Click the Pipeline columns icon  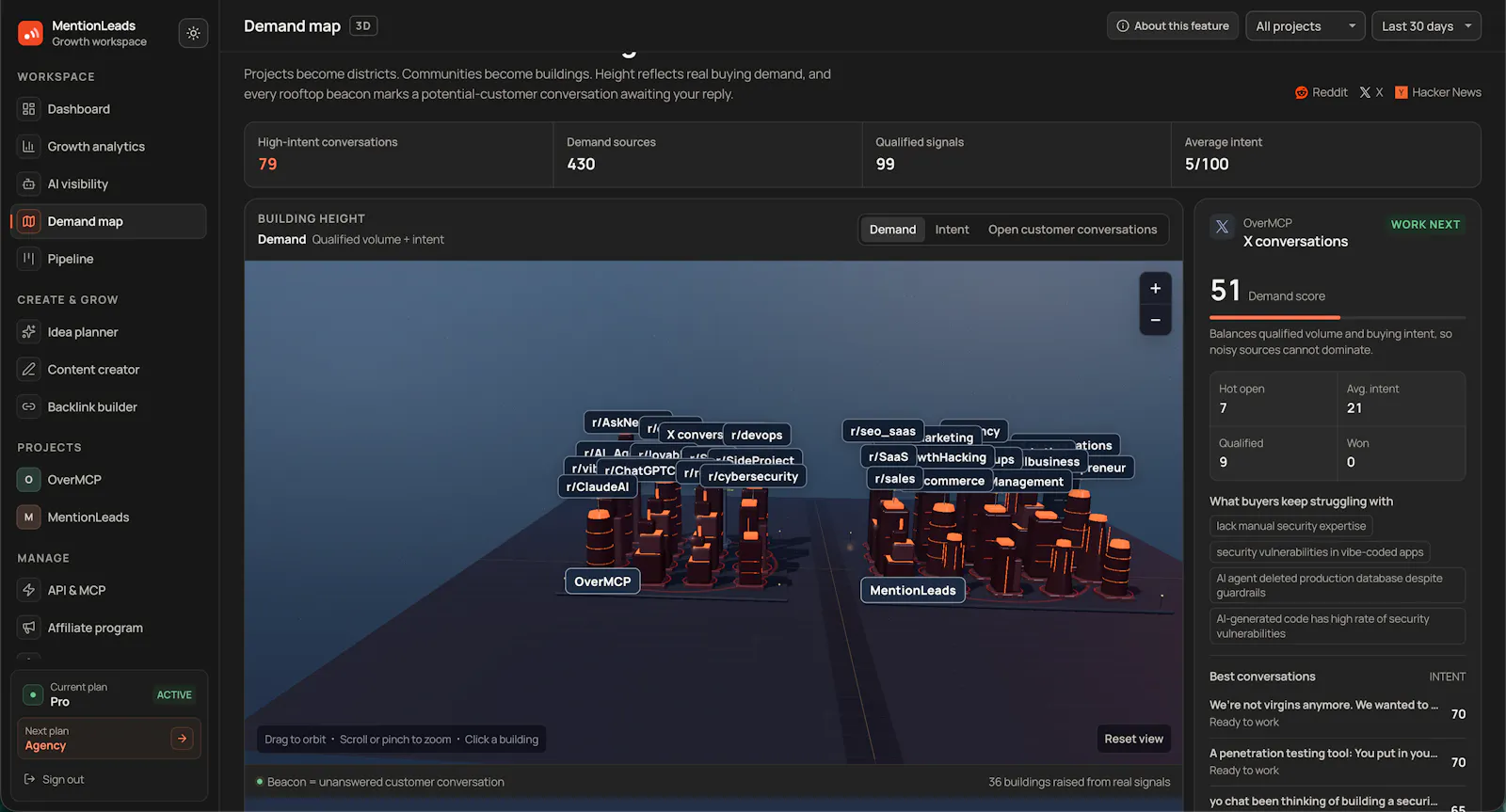[29, 259]
